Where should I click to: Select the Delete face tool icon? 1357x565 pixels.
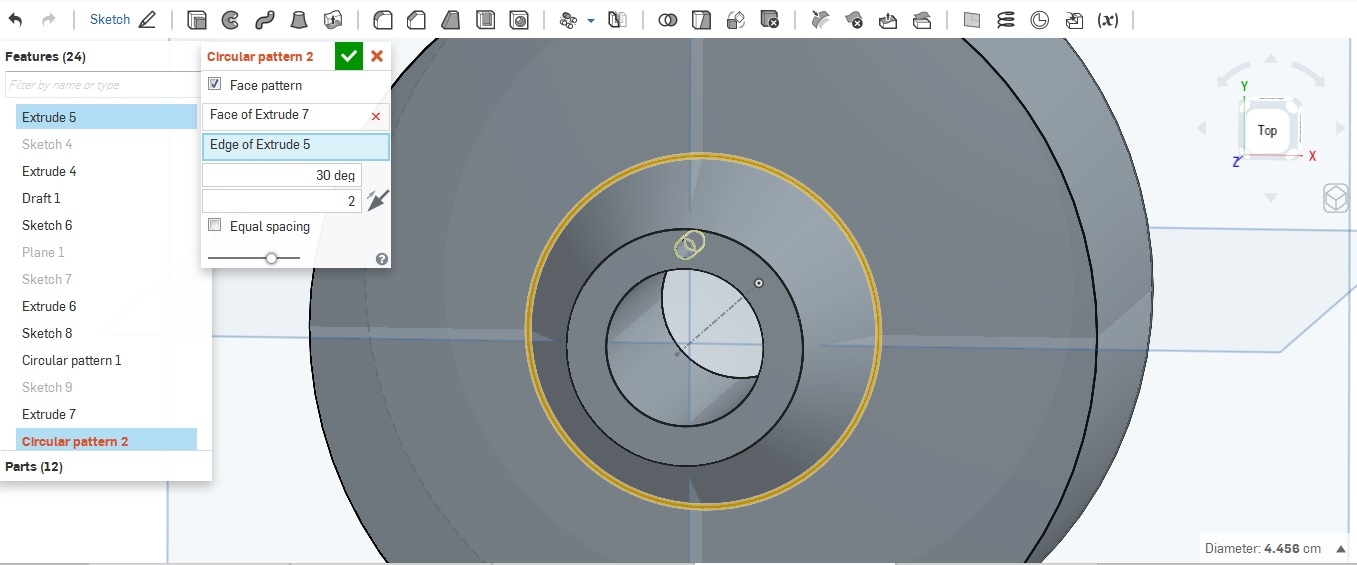coord(854,20)
